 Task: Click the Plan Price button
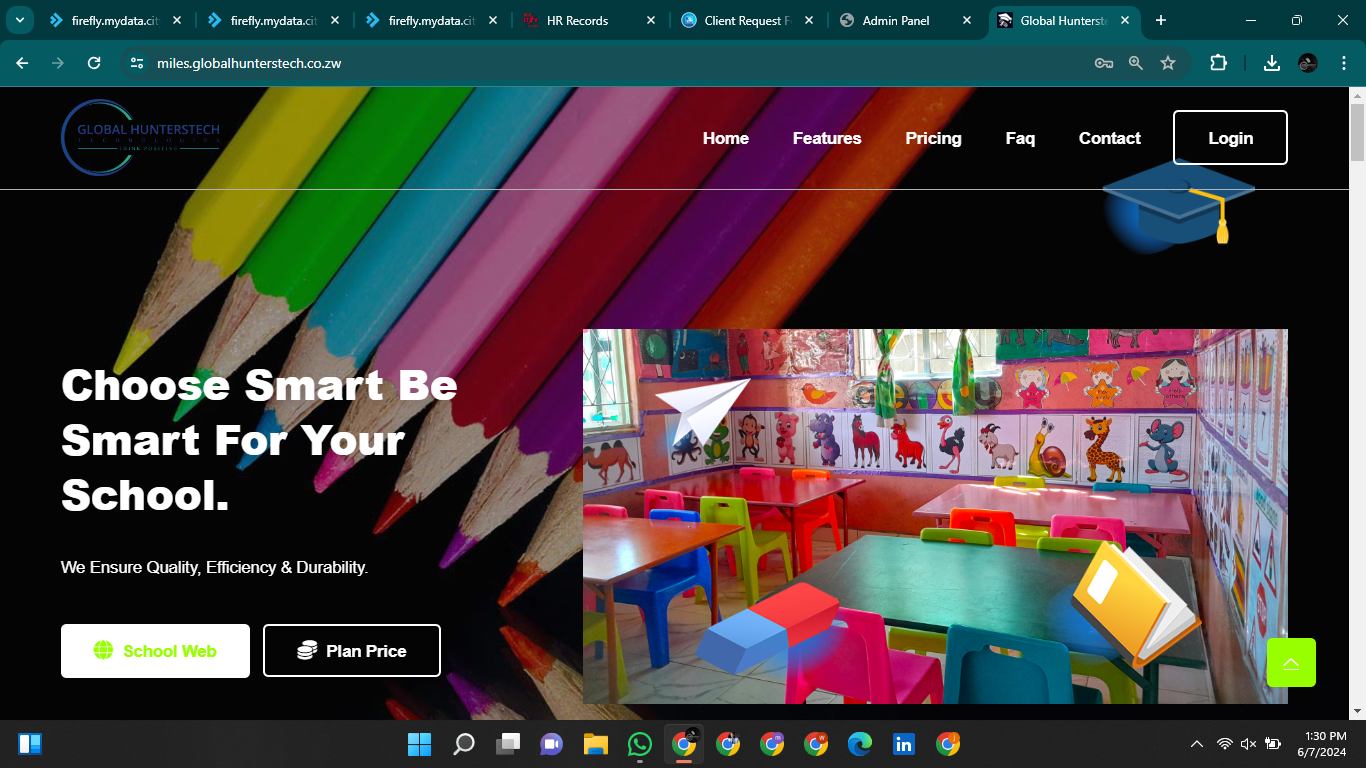click(x=351, y=651)
